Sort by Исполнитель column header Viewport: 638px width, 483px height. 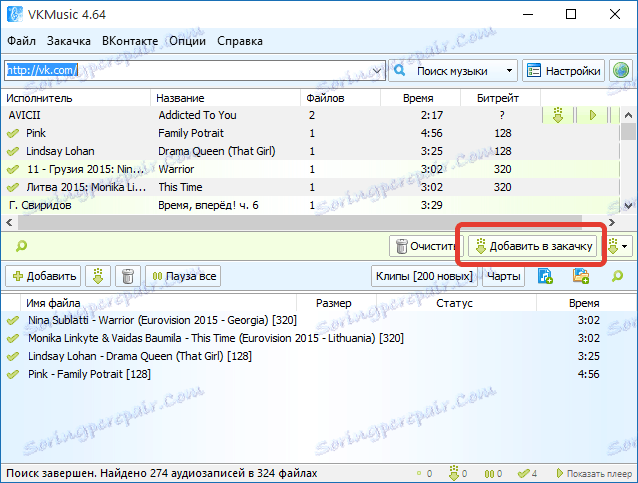pyautogui.click(x=76, y=98)
